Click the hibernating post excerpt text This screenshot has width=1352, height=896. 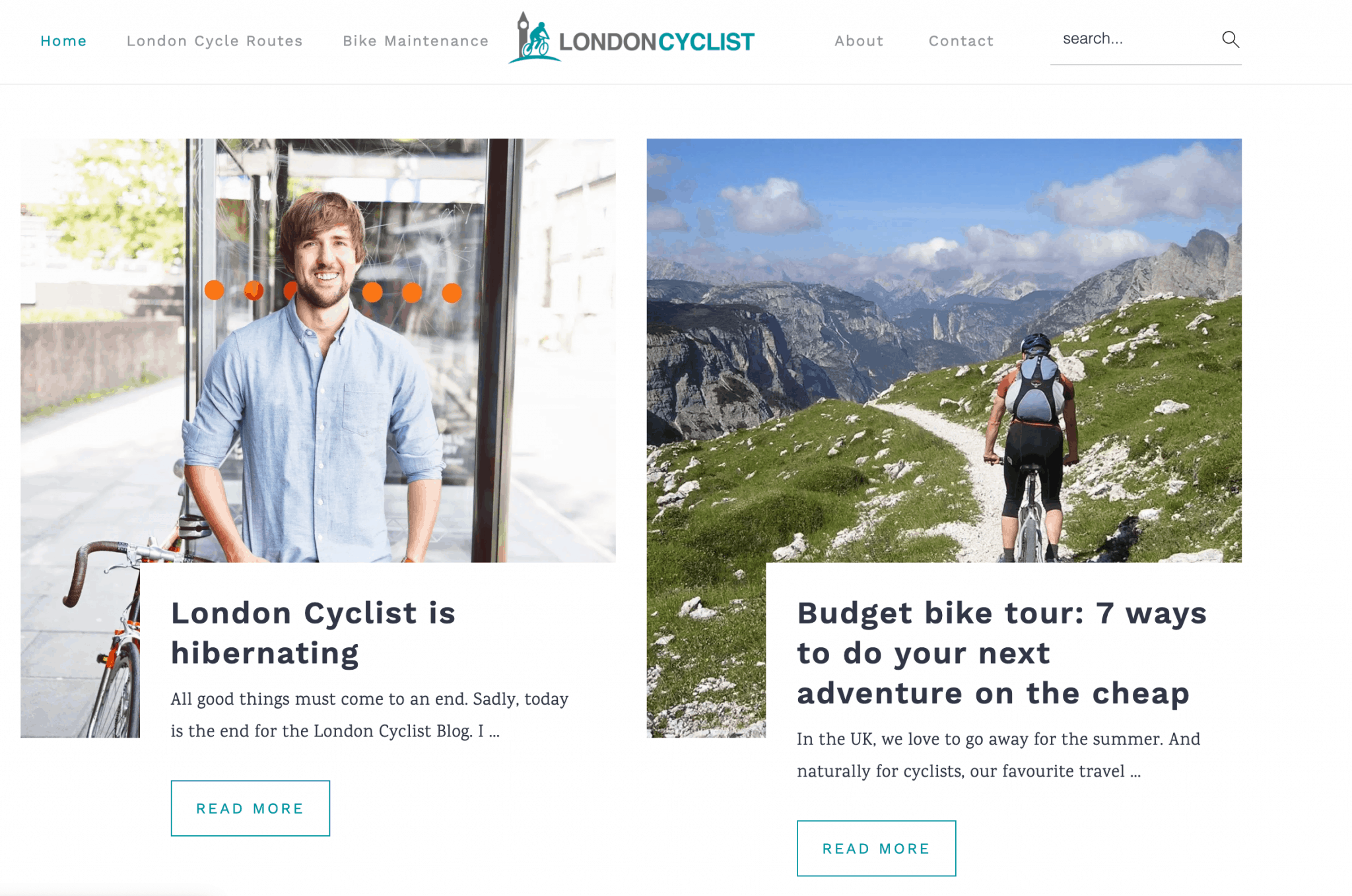(370, 715)
